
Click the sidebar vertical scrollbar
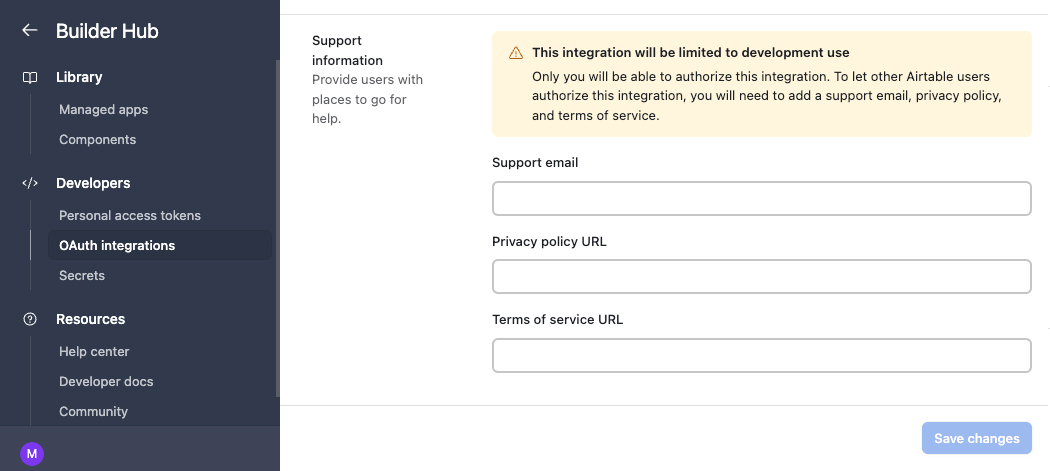point(277,228)
